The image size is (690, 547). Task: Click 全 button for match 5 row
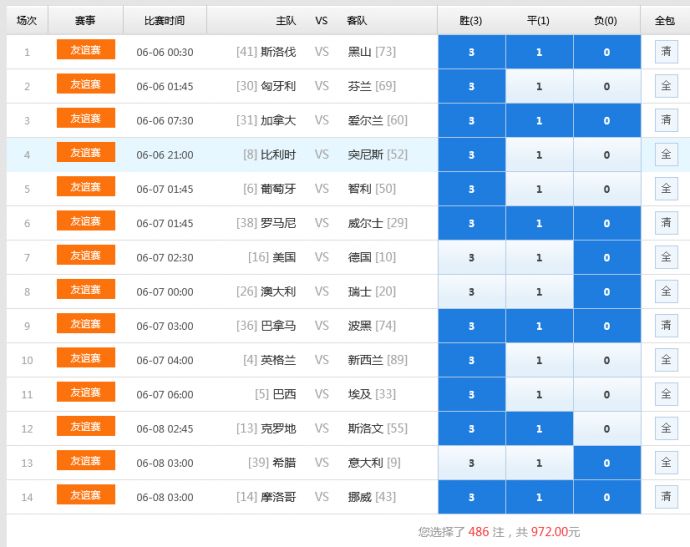click(666, 189)
